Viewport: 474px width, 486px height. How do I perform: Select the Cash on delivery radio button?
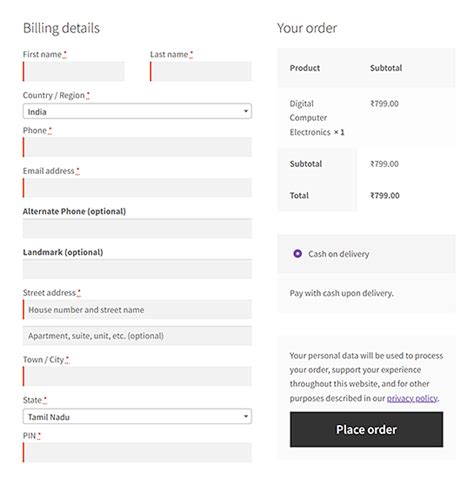297,254
